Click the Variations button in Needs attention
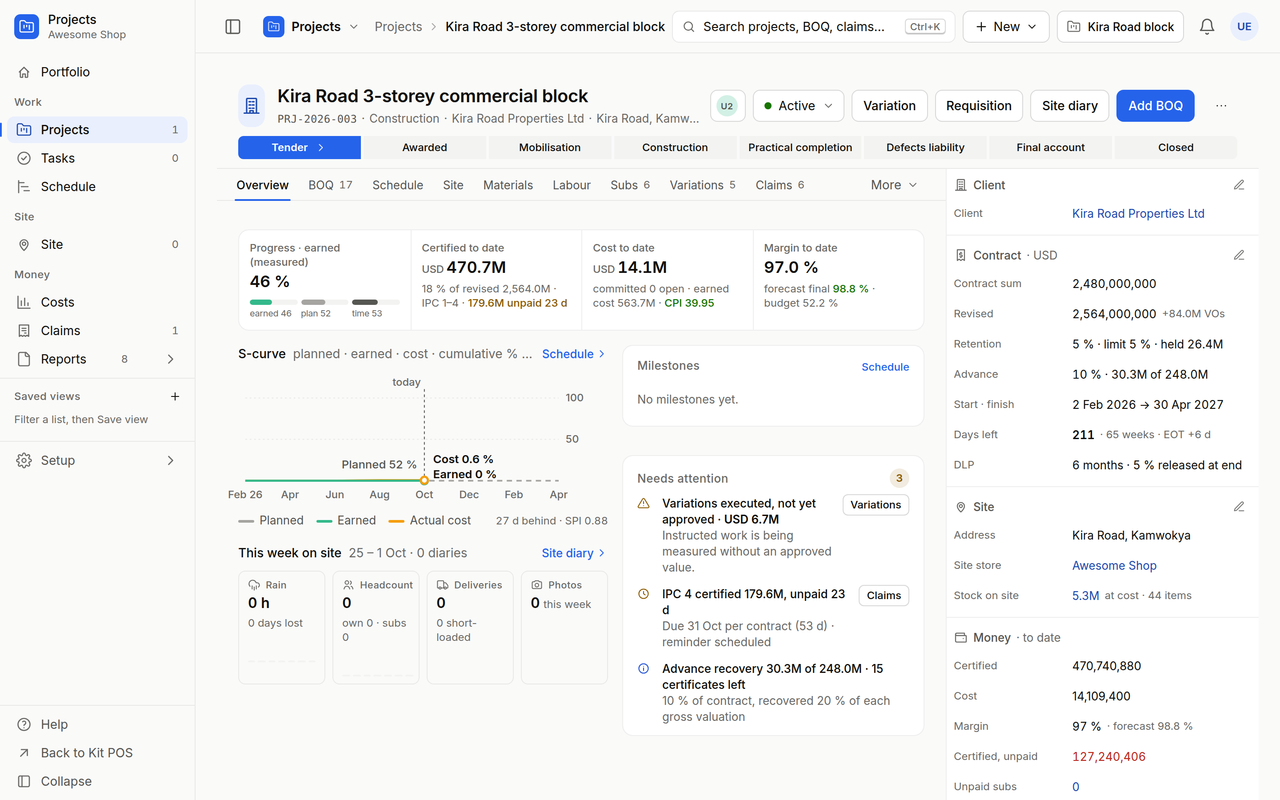 (876, 505)
